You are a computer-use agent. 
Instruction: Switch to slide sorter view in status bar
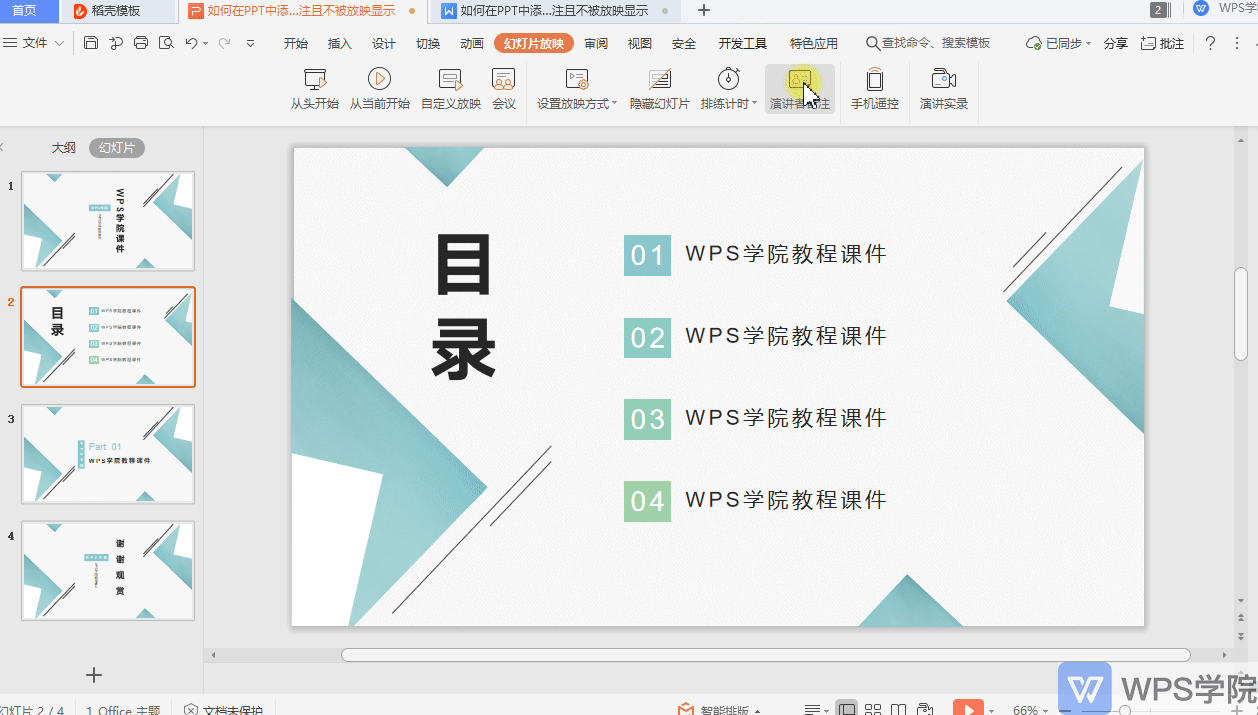click(873, 710)
